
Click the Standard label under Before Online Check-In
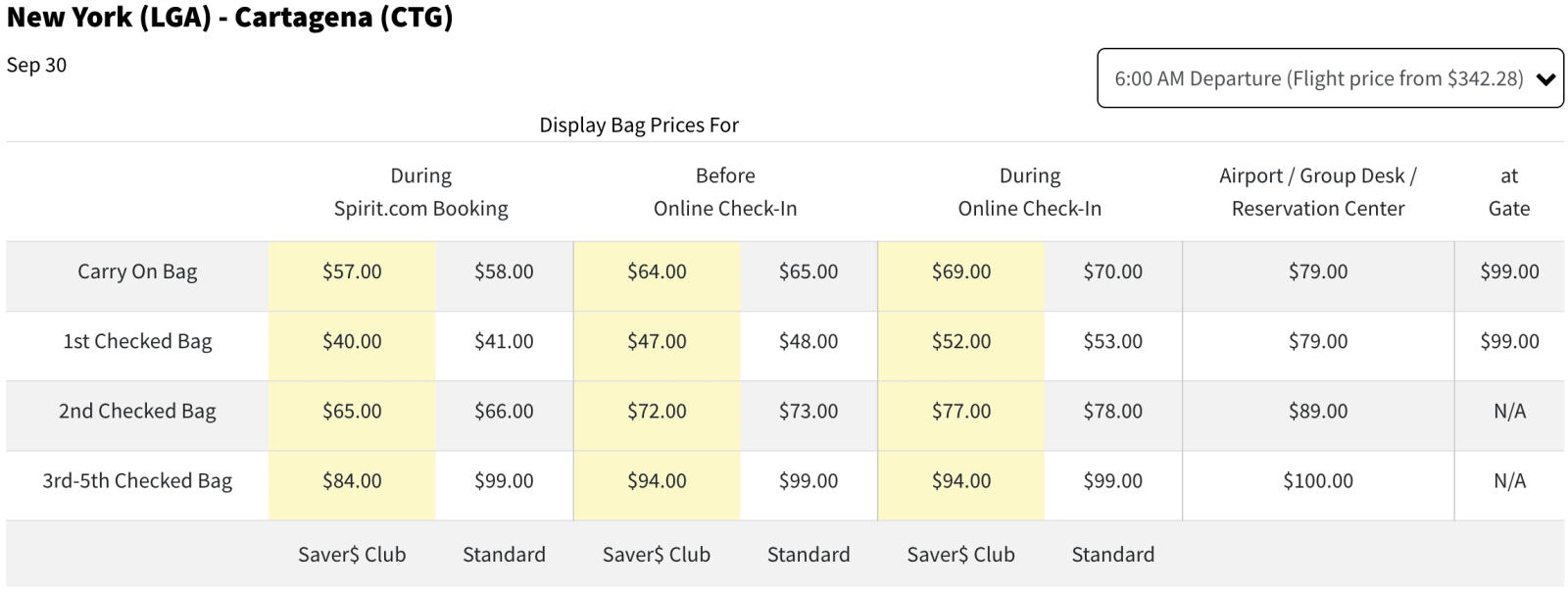[x=808, y=555]
